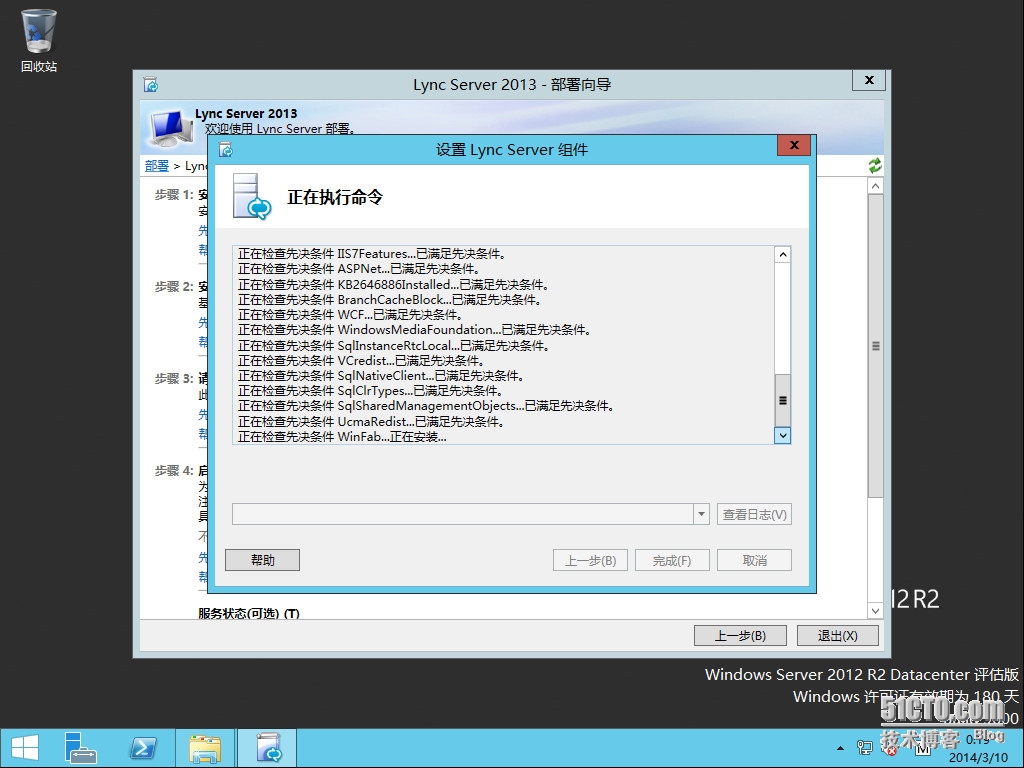Click the Windows Start button

click(25, 748)
